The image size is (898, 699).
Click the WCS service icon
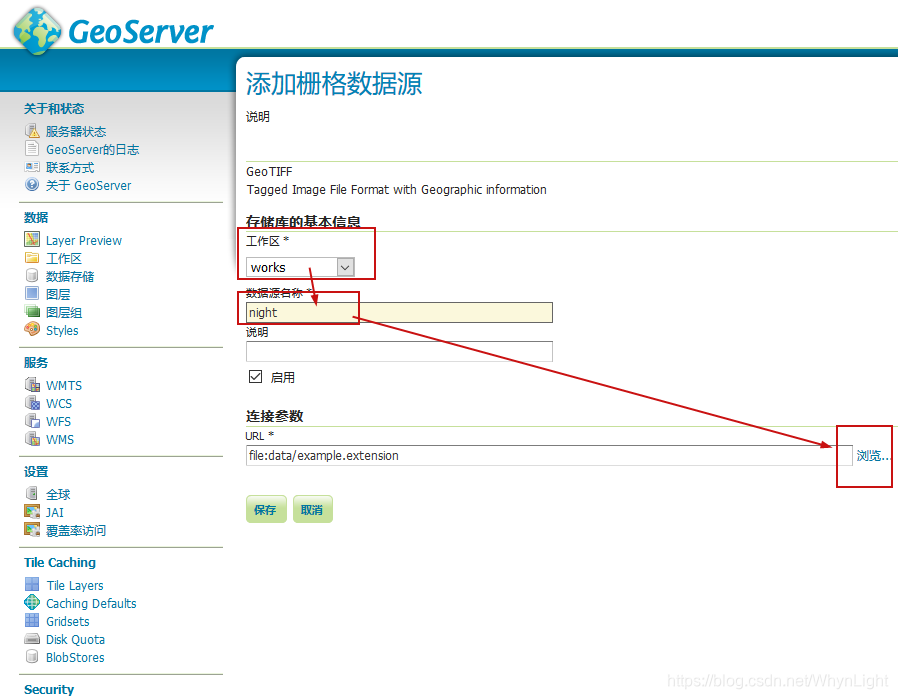(32, 402)
